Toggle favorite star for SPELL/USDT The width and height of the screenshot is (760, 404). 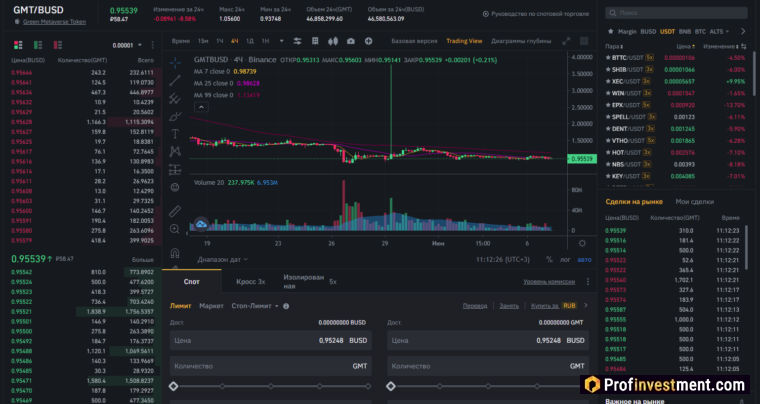[608, 117]
